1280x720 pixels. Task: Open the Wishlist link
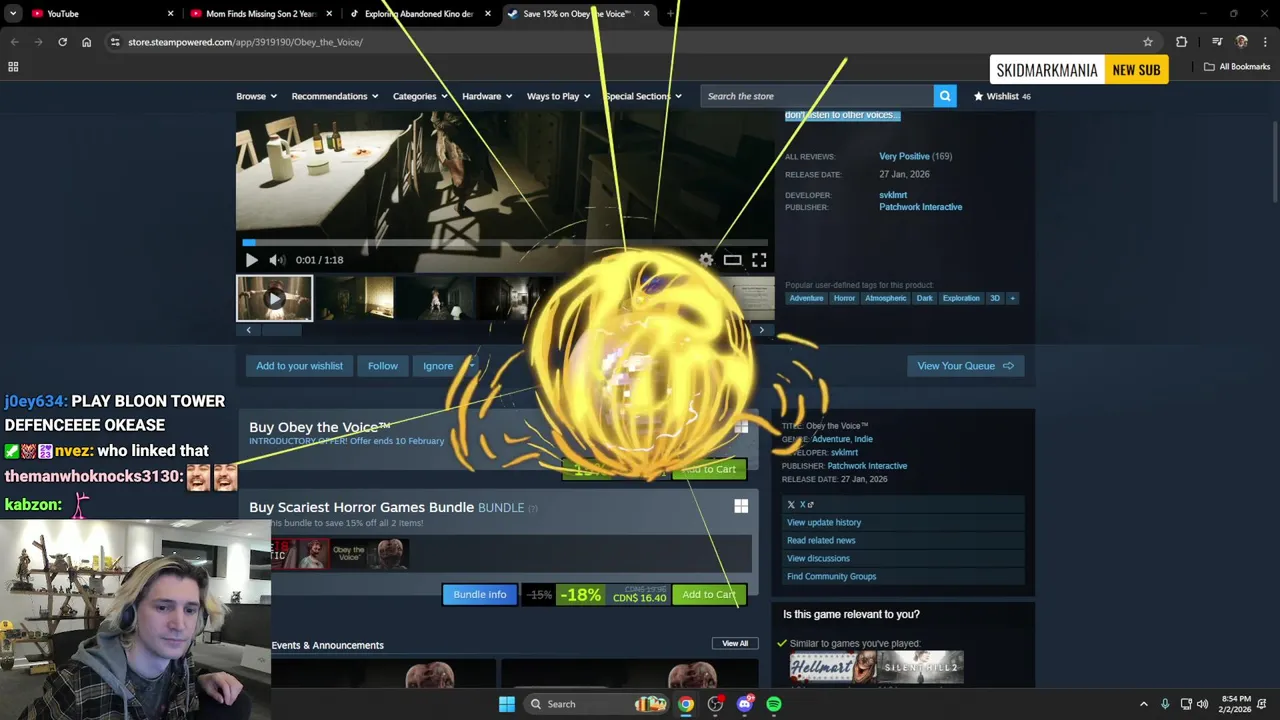(x=1002, y=96)
